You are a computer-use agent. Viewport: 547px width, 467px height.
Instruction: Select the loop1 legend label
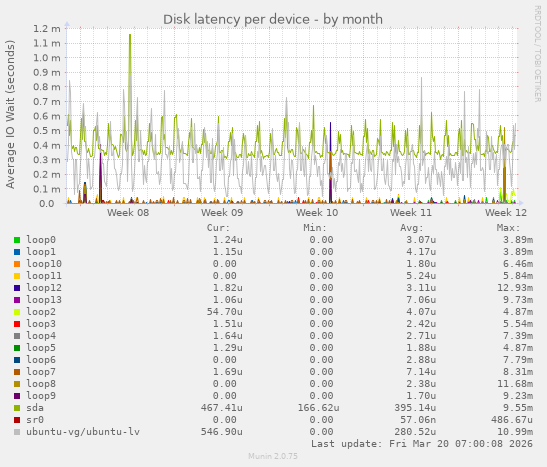coord(41,252)
